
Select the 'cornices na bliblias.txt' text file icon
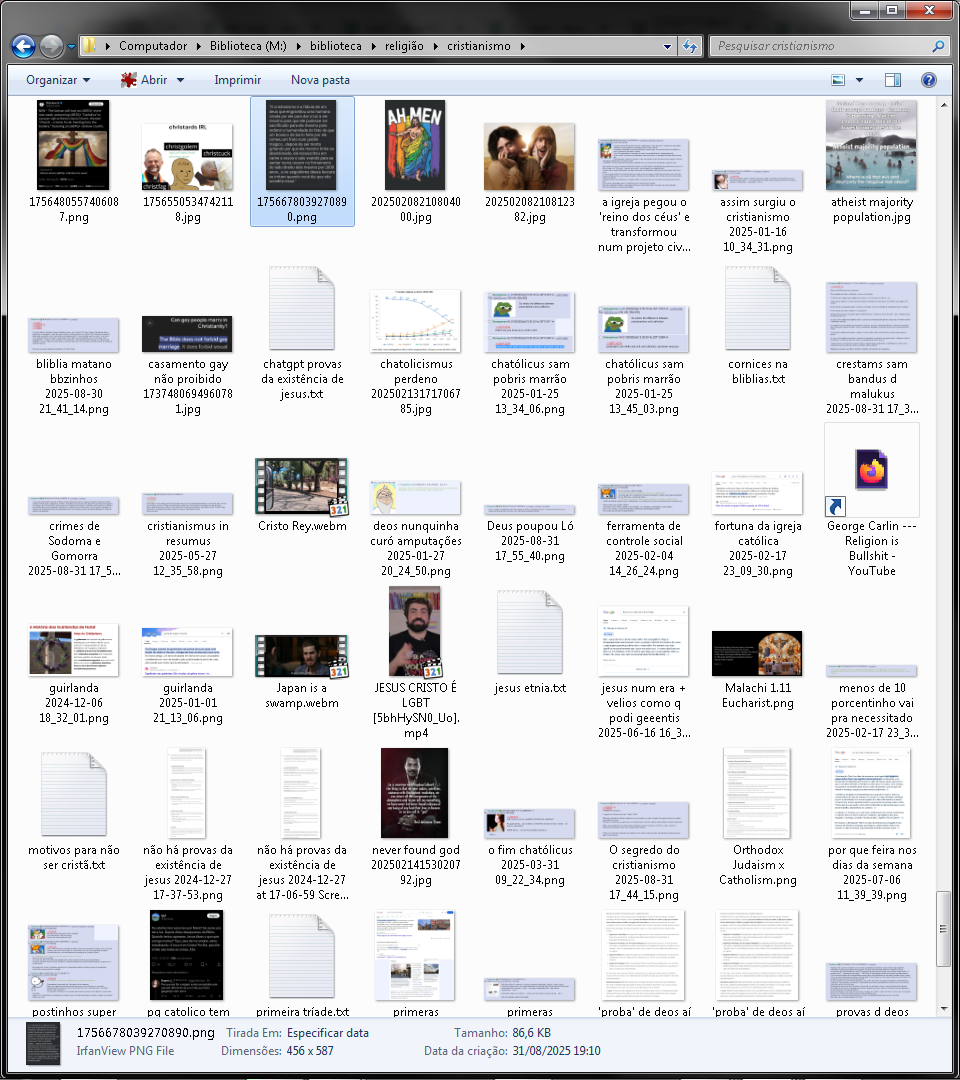[758, 308]
